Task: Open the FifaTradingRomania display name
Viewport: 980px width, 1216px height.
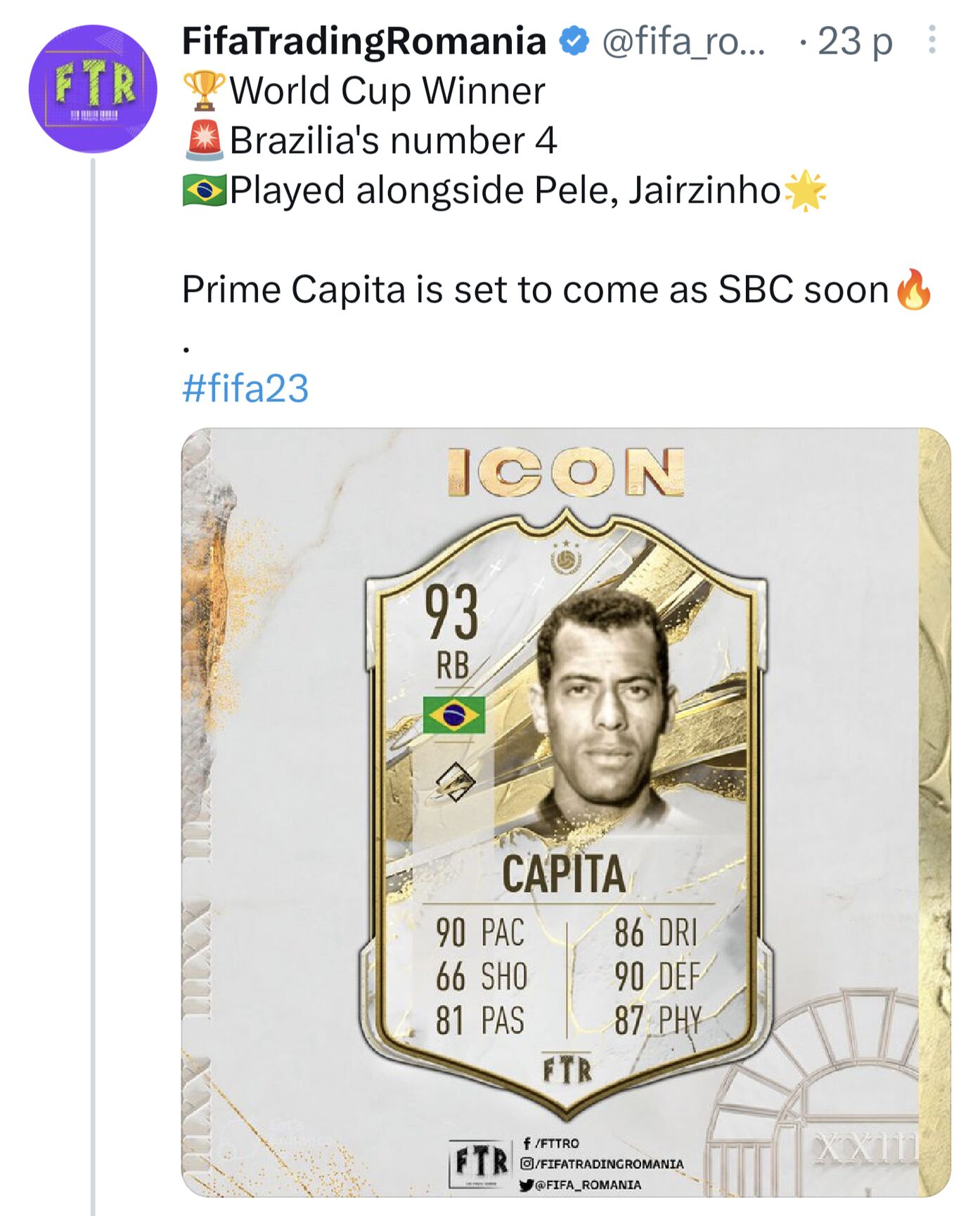Action: (363, 41)
